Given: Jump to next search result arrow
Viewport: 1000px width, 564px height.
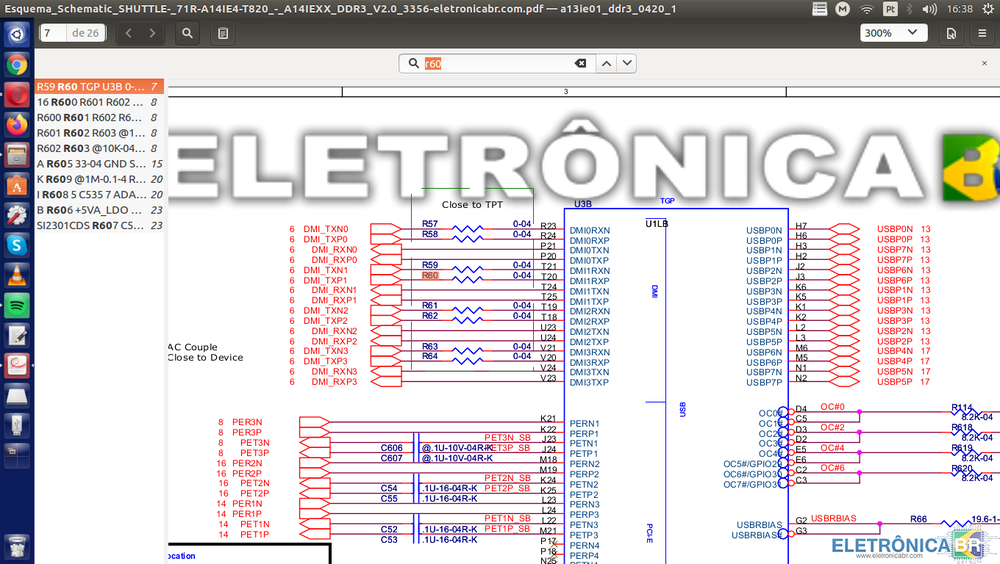Looking at the screenshot, I should [626, 63].
